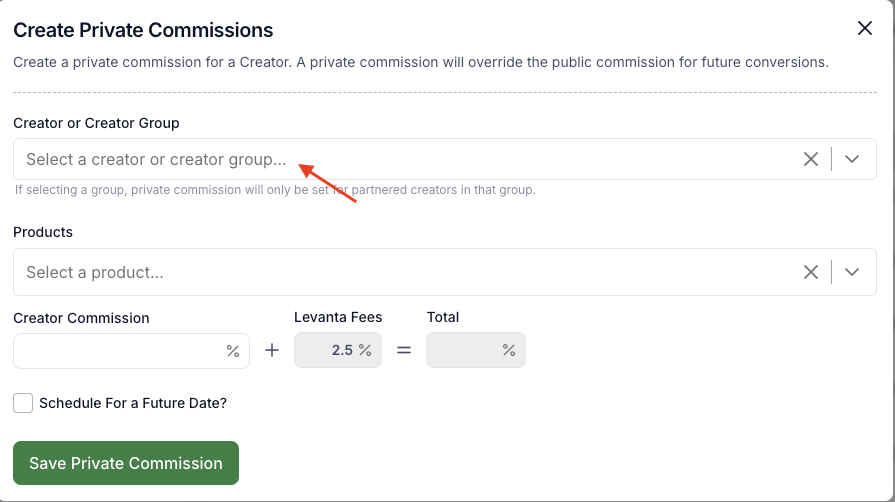
Task: Click the Total percentage field
Action: click(475, 351)
